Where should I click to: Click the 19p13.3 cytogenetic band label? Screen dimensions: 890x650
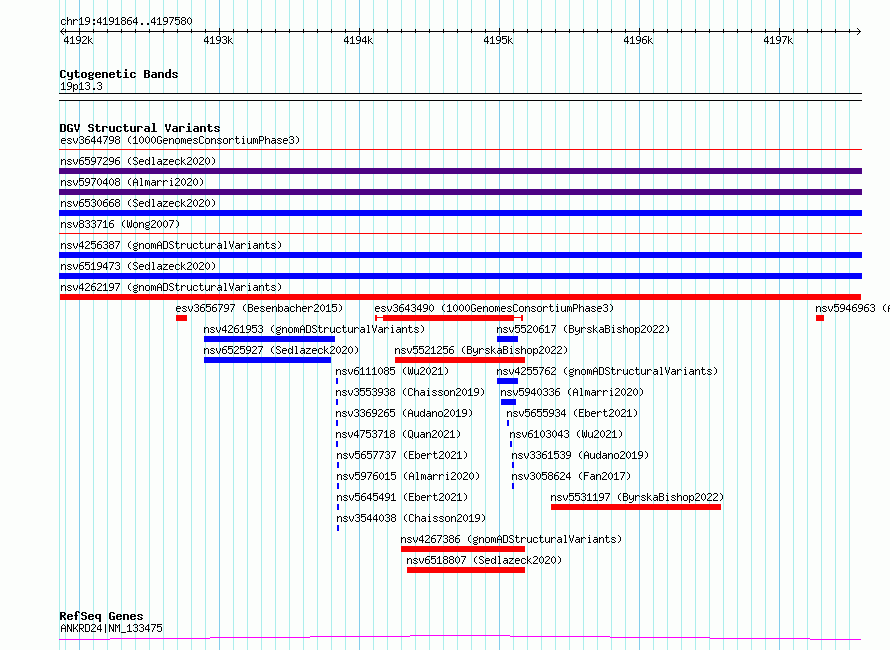[81, 86]
